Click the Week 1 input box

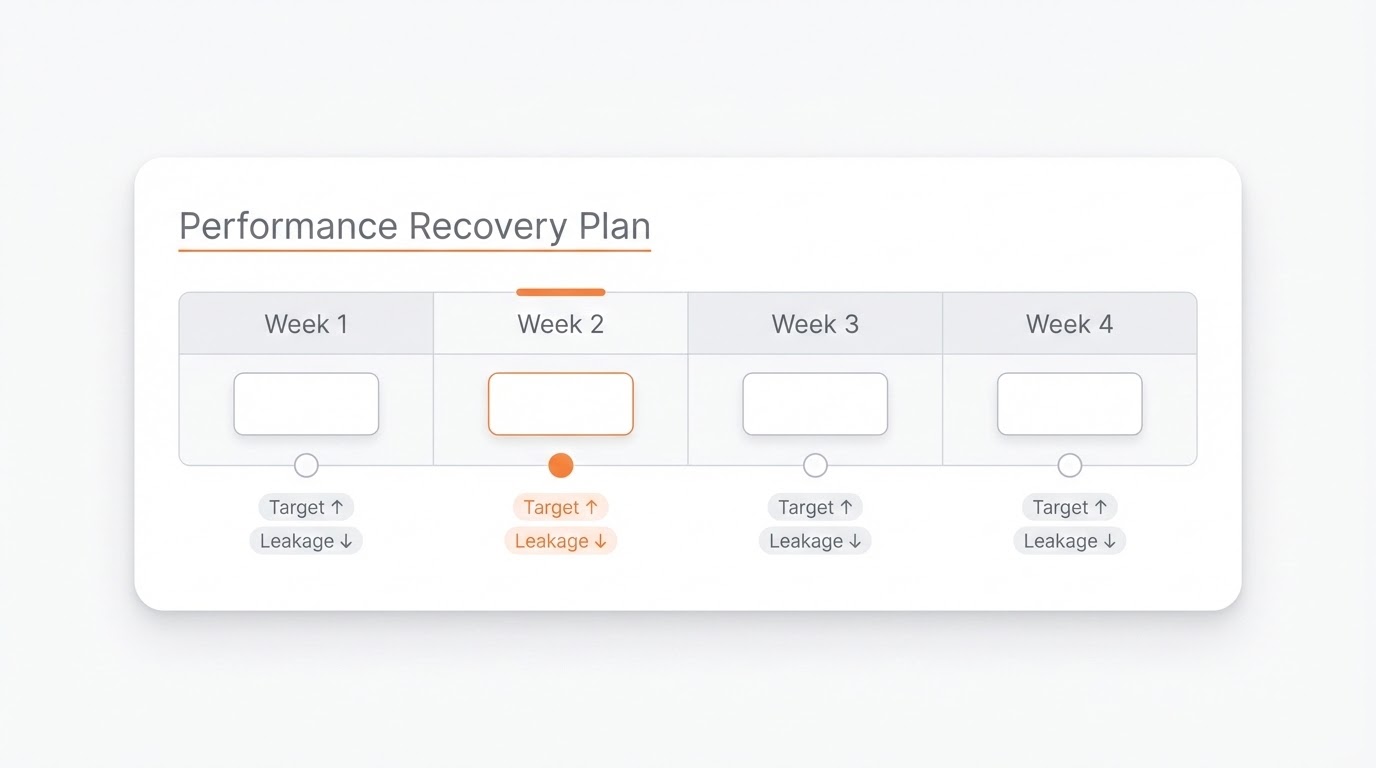306,404
